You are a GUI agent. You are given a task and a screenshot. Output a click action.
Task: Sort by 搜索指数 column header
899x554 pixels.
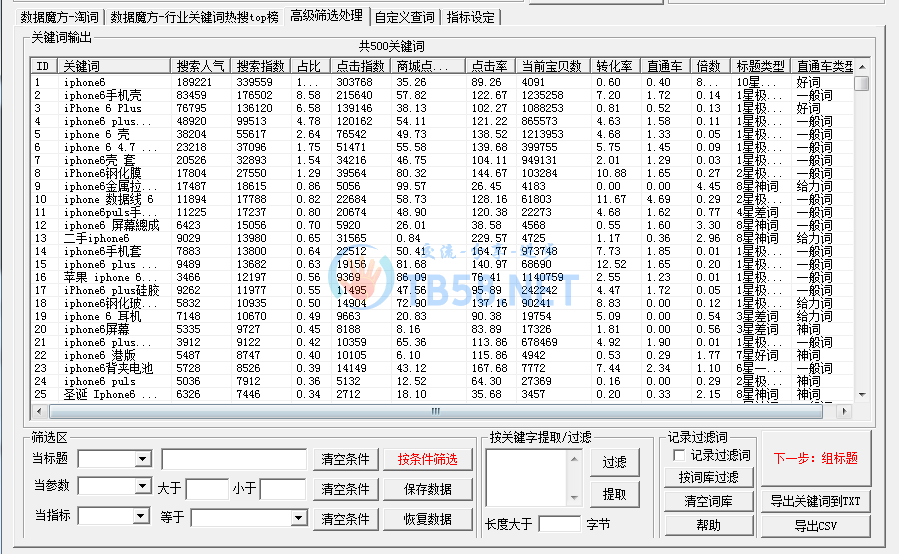pyautogui.click(x=260, y=66)
